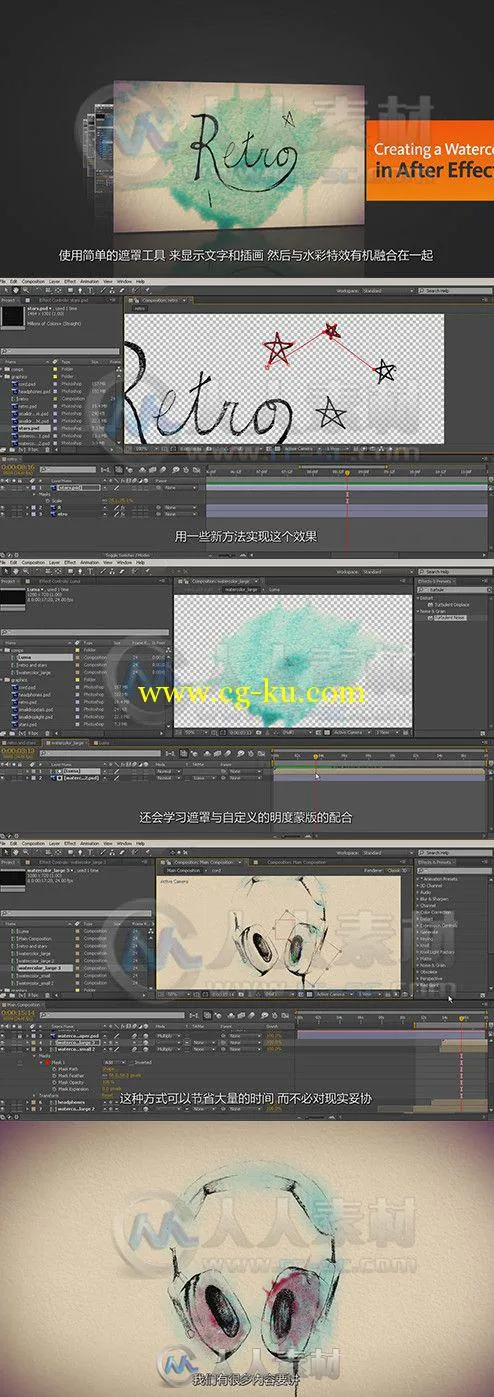
Task: Open Active Camera dropdown under the Retro viewer
Action: [x=300, y=447]
